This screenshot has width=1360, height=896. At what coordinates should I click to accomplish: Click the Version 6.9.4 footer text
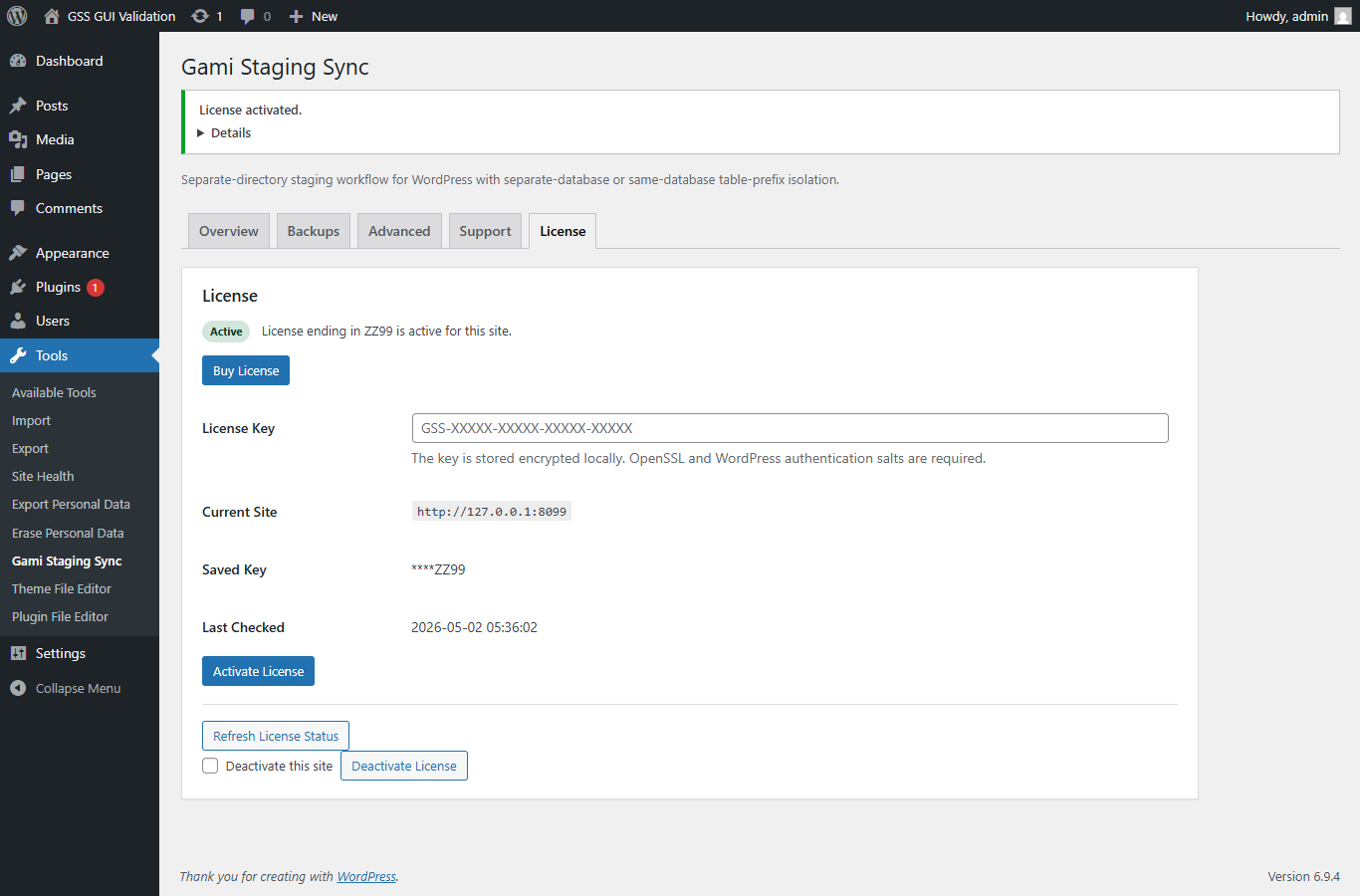pyautogui.click(x=1303, y=877)
